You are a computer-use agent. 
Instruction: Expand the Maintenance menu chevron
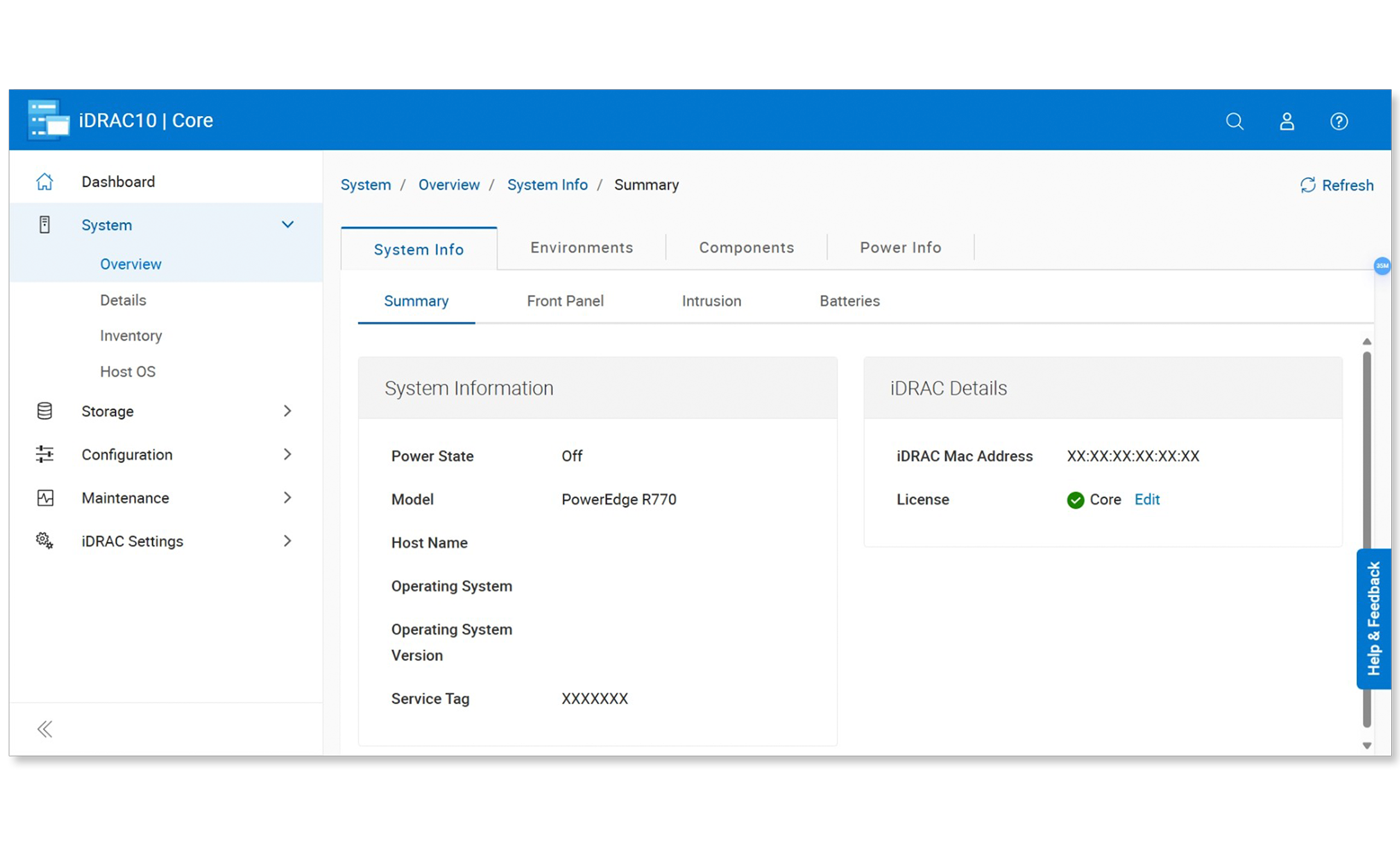[288, 497]
